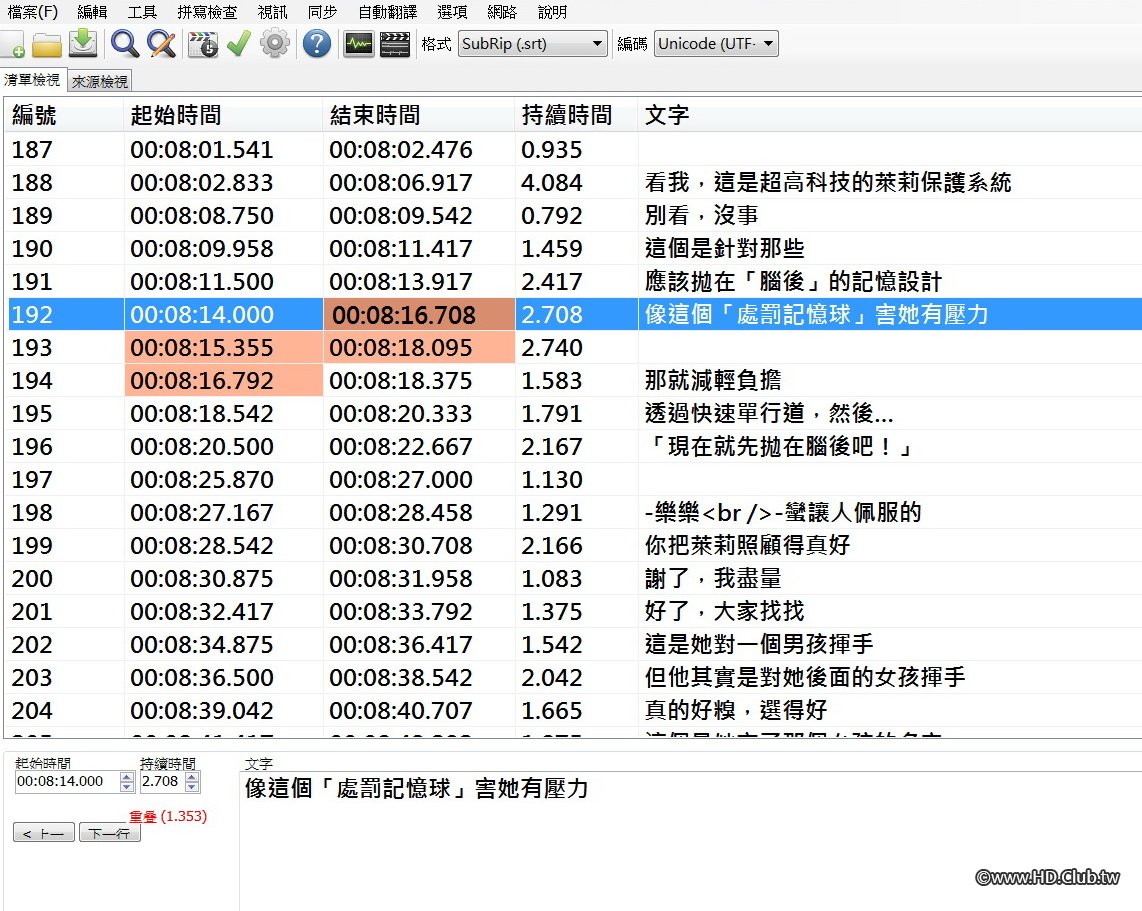The width and height of the screenshot is (1142, 911).
Task: Run the spell check
Action: pyautogui.click(x=238, y=44)
